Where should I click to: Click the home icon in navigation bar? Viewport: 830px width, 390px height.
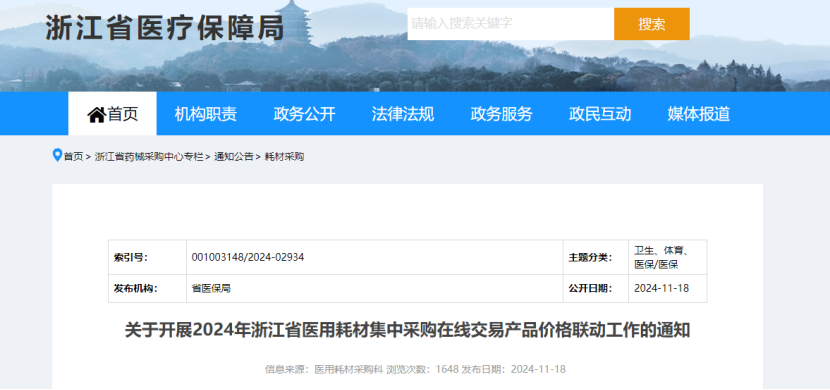[x=96, y=114]
